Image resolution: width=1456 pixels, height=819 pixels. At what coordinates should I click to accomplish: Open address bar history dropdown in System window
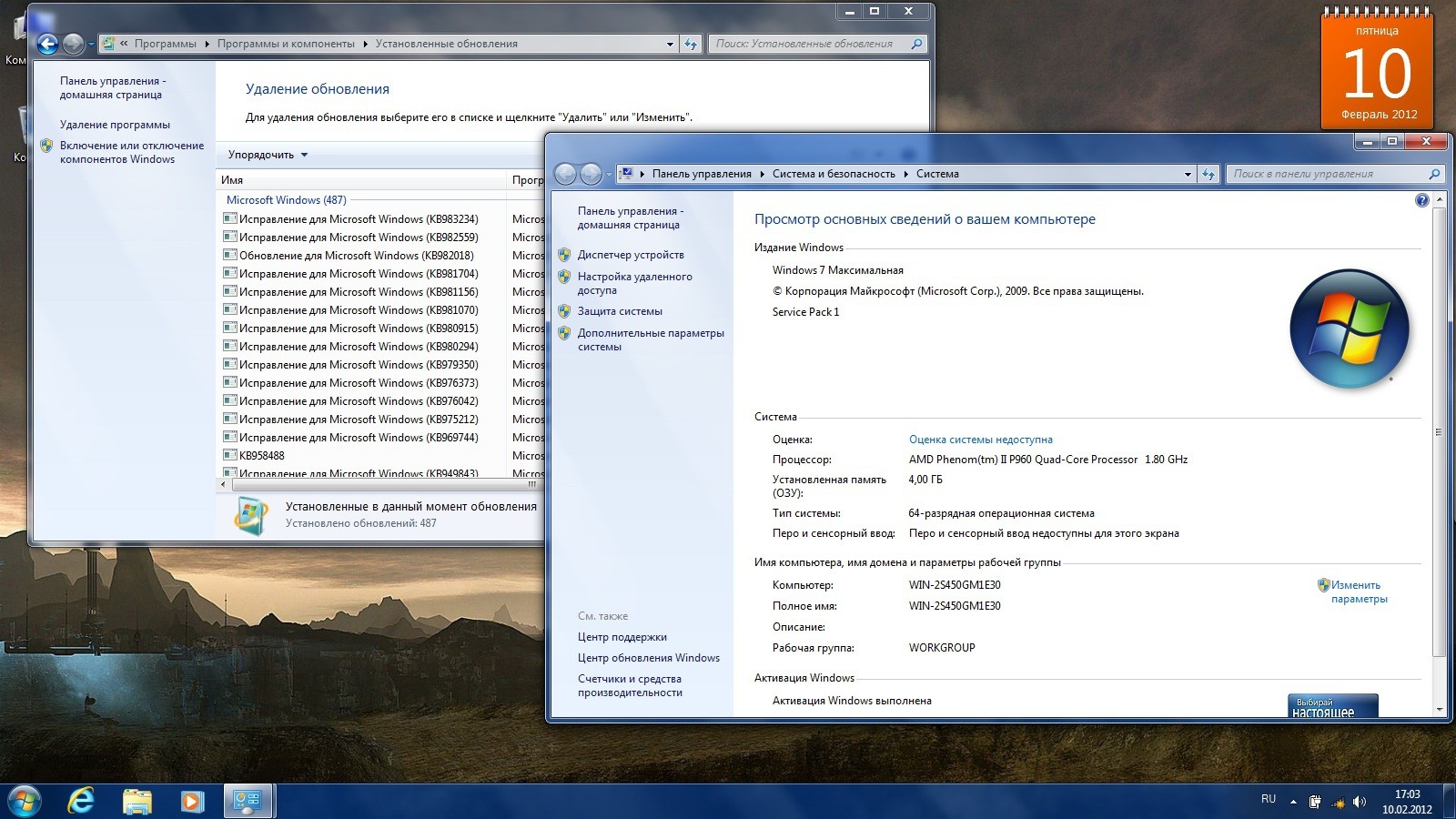[x=1188, y=174]
